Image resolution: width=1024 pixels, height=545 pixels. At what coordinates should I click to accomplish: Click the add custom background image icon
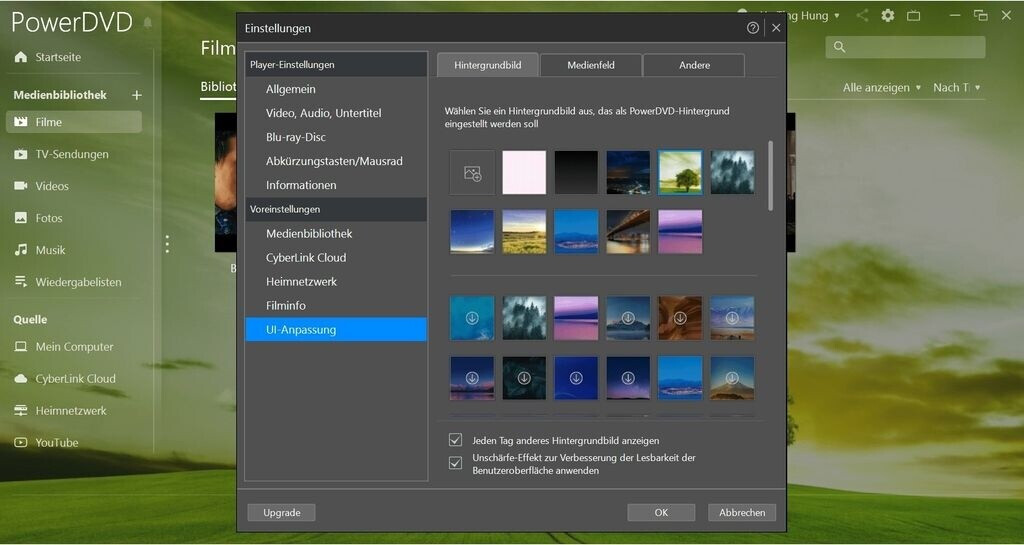(472, 173)
